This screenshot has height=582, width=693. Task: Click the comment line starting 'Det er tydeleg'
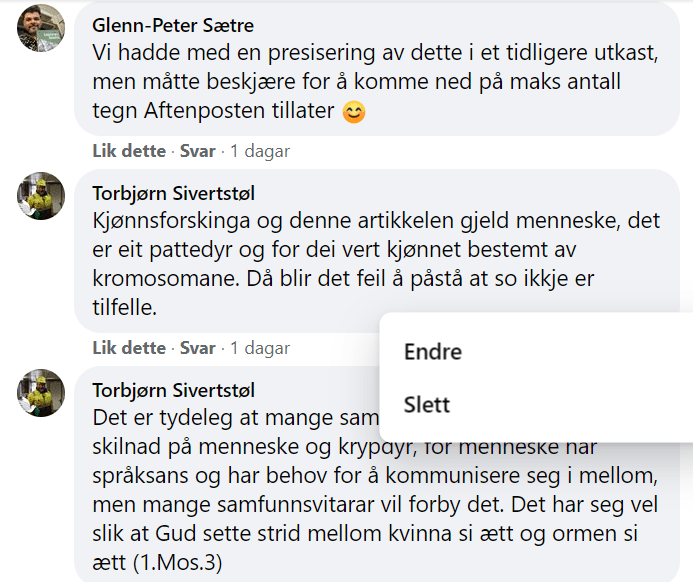pos(230,417)
